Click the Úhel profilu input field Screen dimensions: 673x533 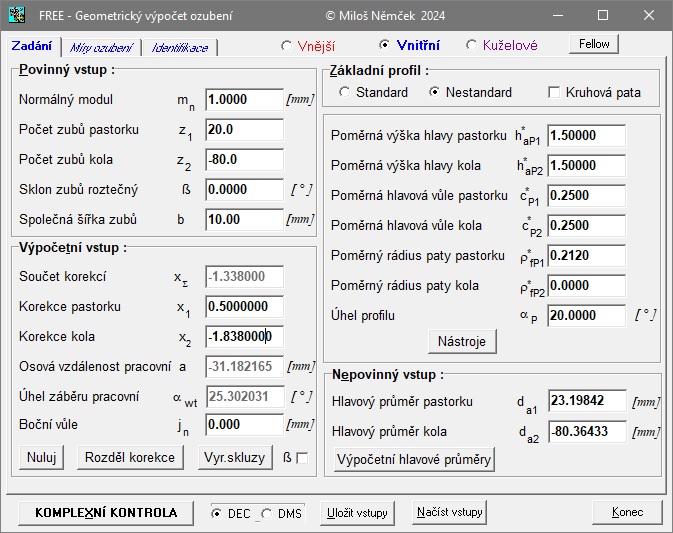click(x=586, y=316)
